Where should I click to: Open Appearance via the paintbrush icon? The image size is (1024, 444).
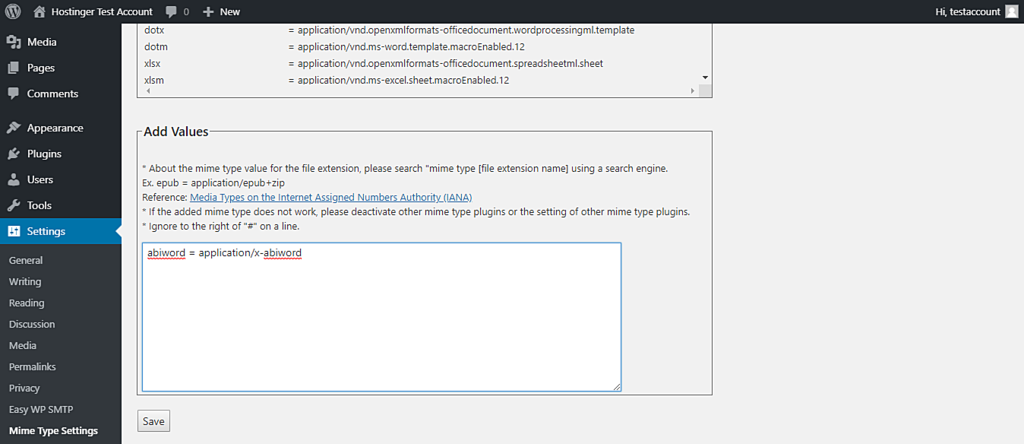coord(13,128)
